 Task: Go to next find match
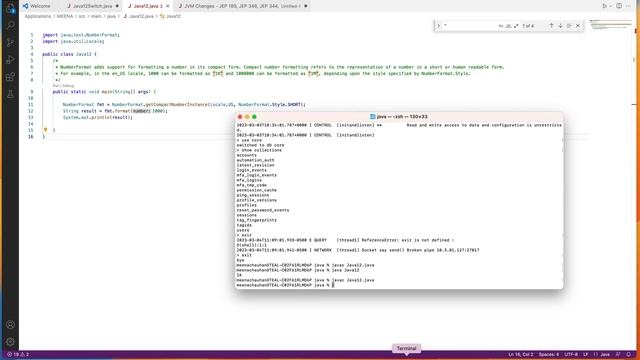tap(560, 26)
